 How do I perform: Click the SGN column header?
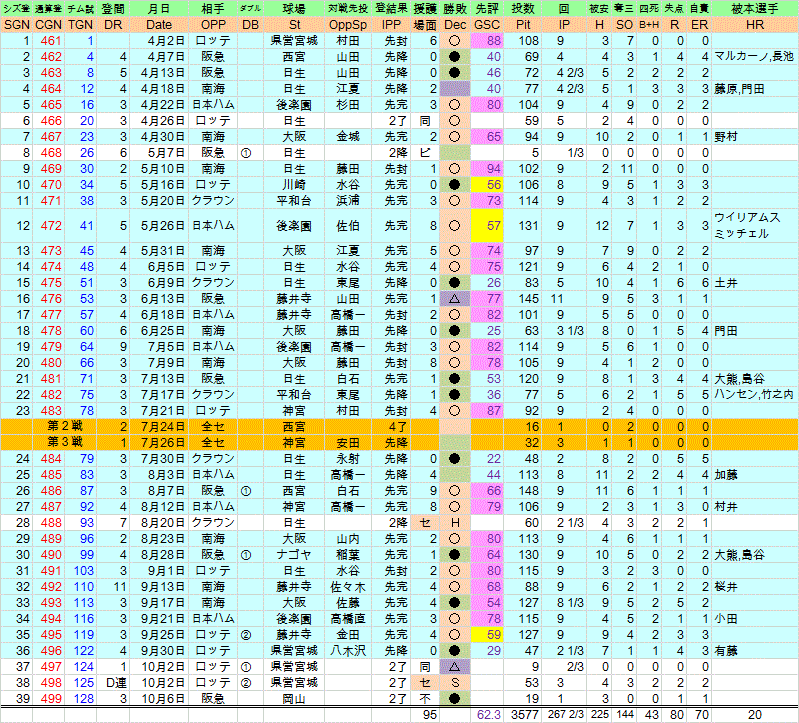tap(16, 24)
